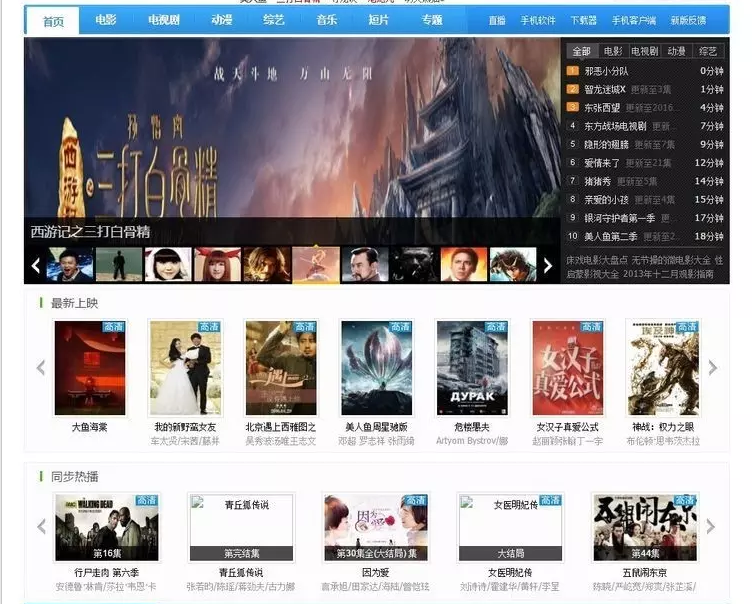The height and width of the screenshot is (604, 752).
Task: Click the right arrow in 同步热播 section
Action: (x=710, y=526)
